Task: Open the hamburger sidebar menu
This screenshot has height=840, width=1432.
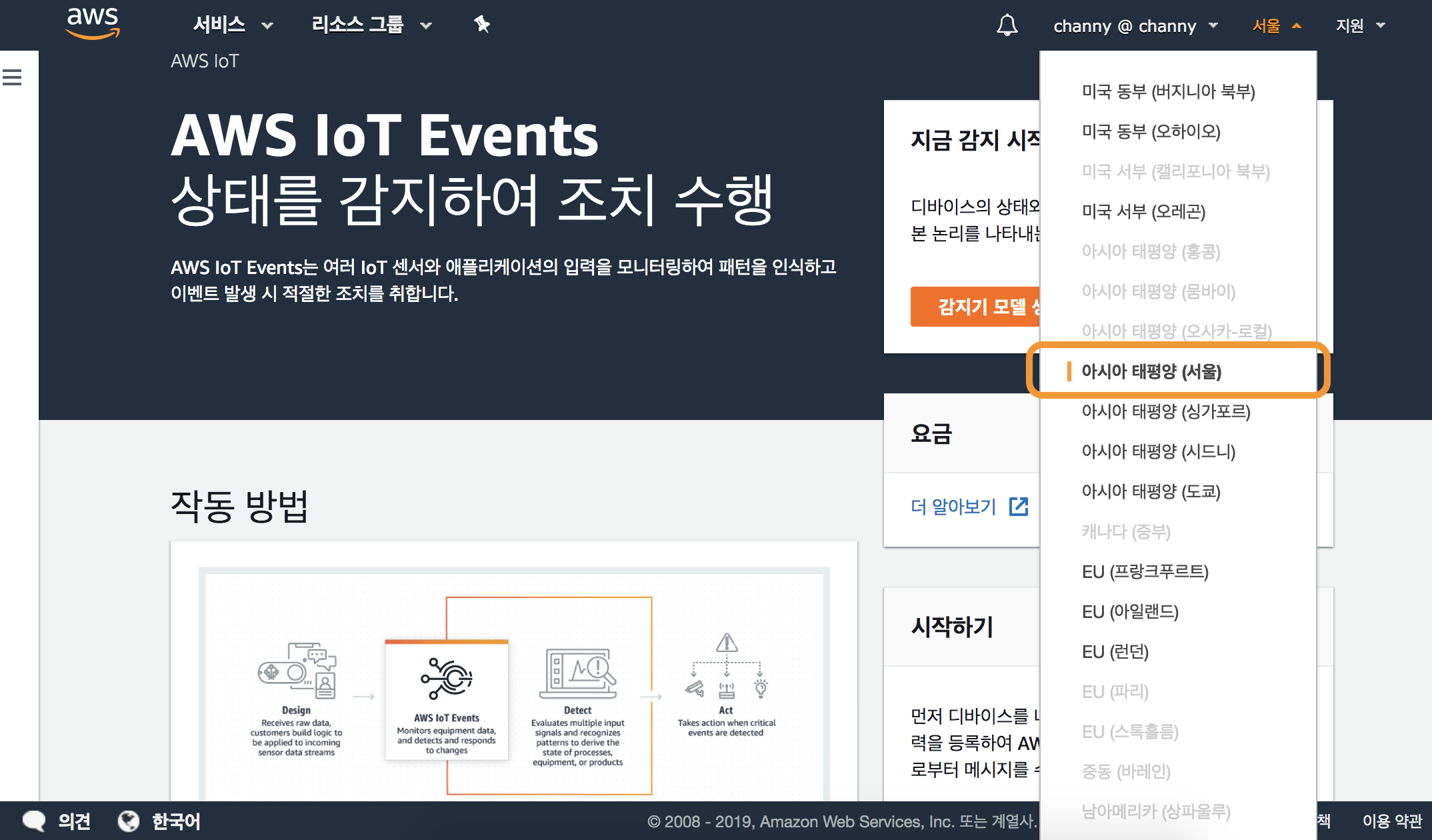Action: coord(12,77)
